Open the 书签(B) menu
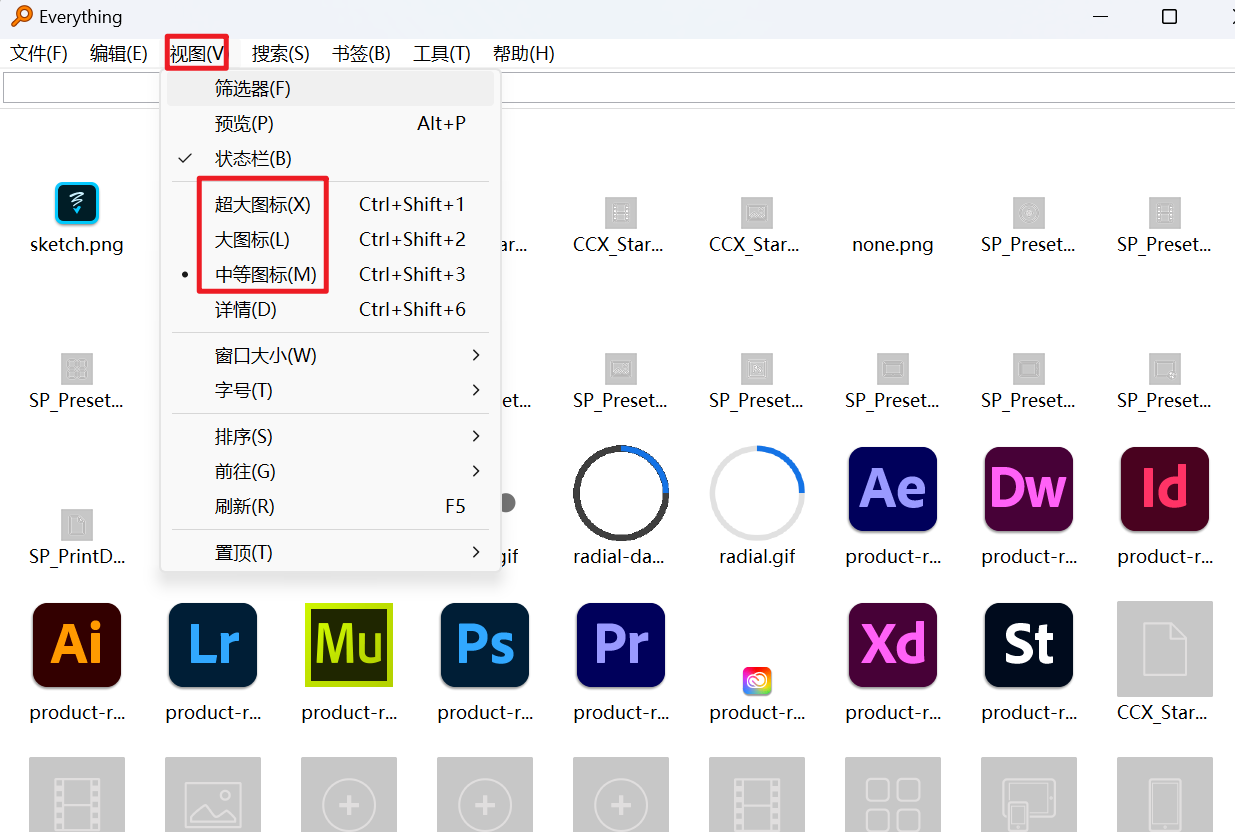 [361, 53]
